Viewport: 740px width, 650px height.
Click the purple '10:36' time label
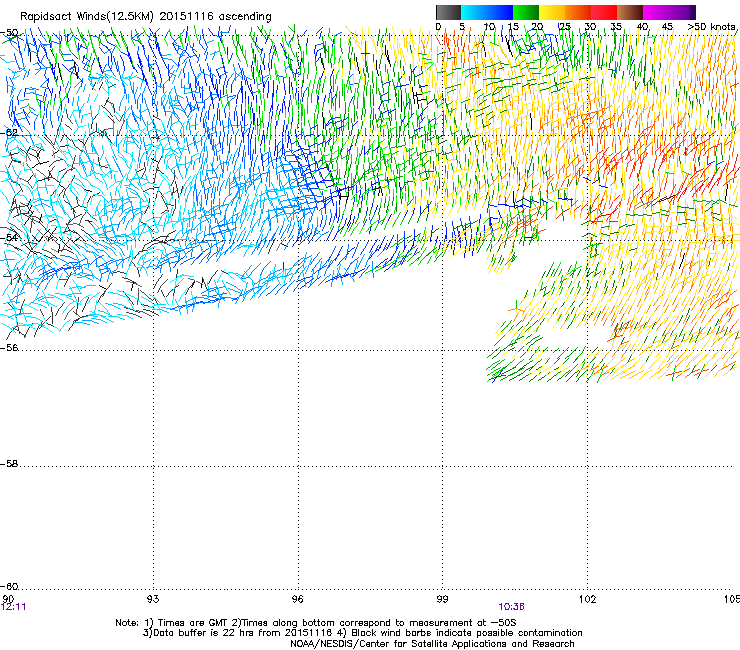[x=512, y=607]
